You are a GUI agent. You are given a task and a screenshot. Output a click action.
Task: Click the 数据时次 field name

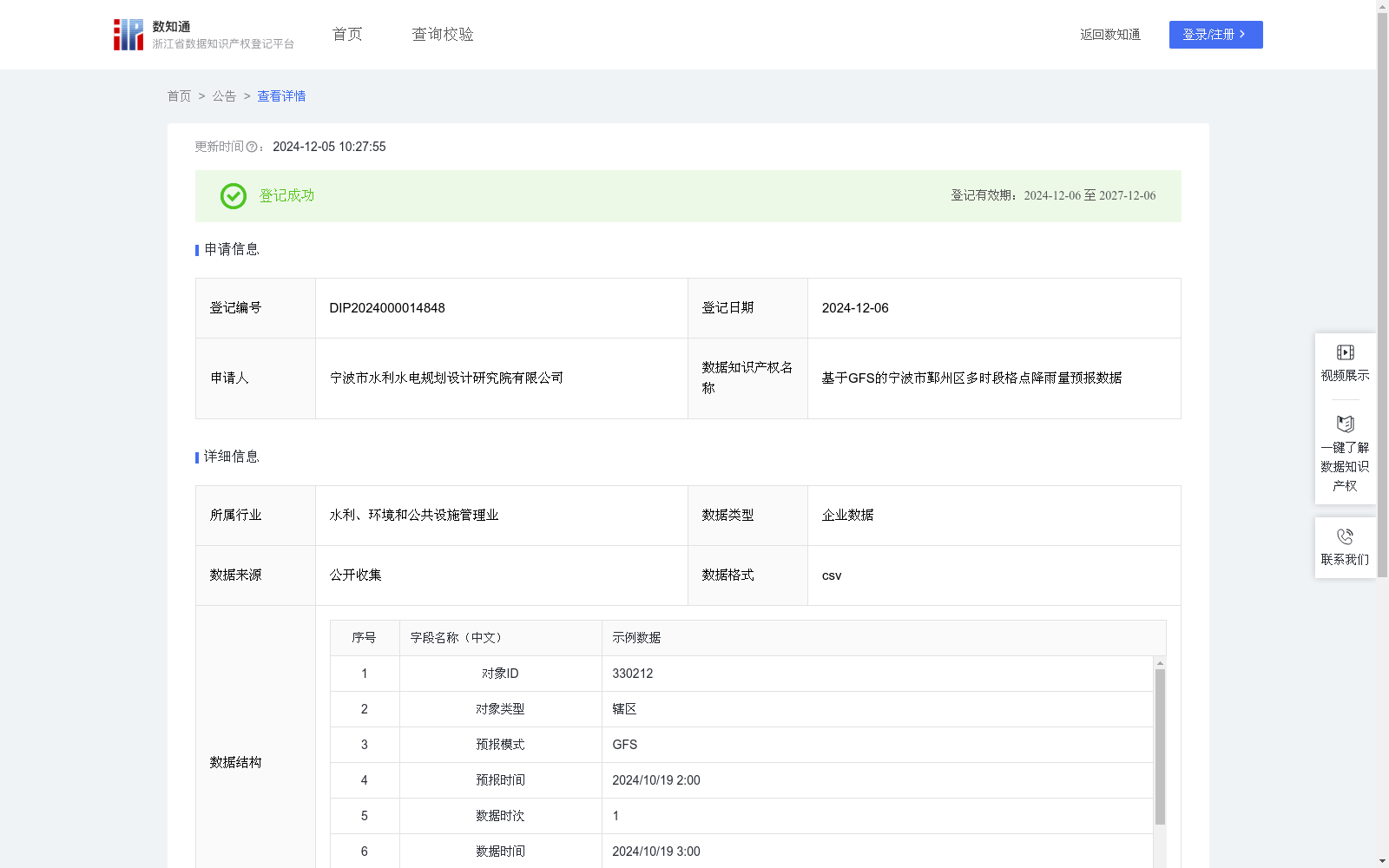click(500, 816)
